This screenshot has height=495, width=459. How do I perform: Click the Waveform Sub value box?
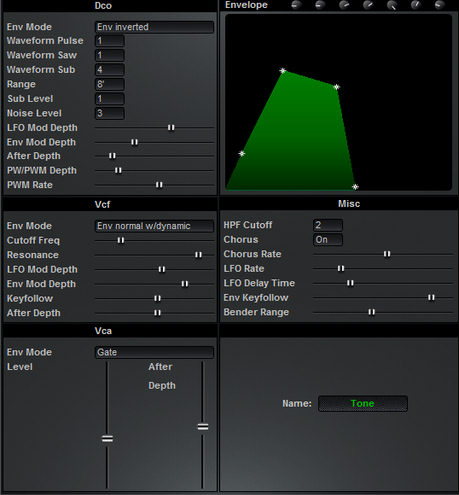(110, 70)
